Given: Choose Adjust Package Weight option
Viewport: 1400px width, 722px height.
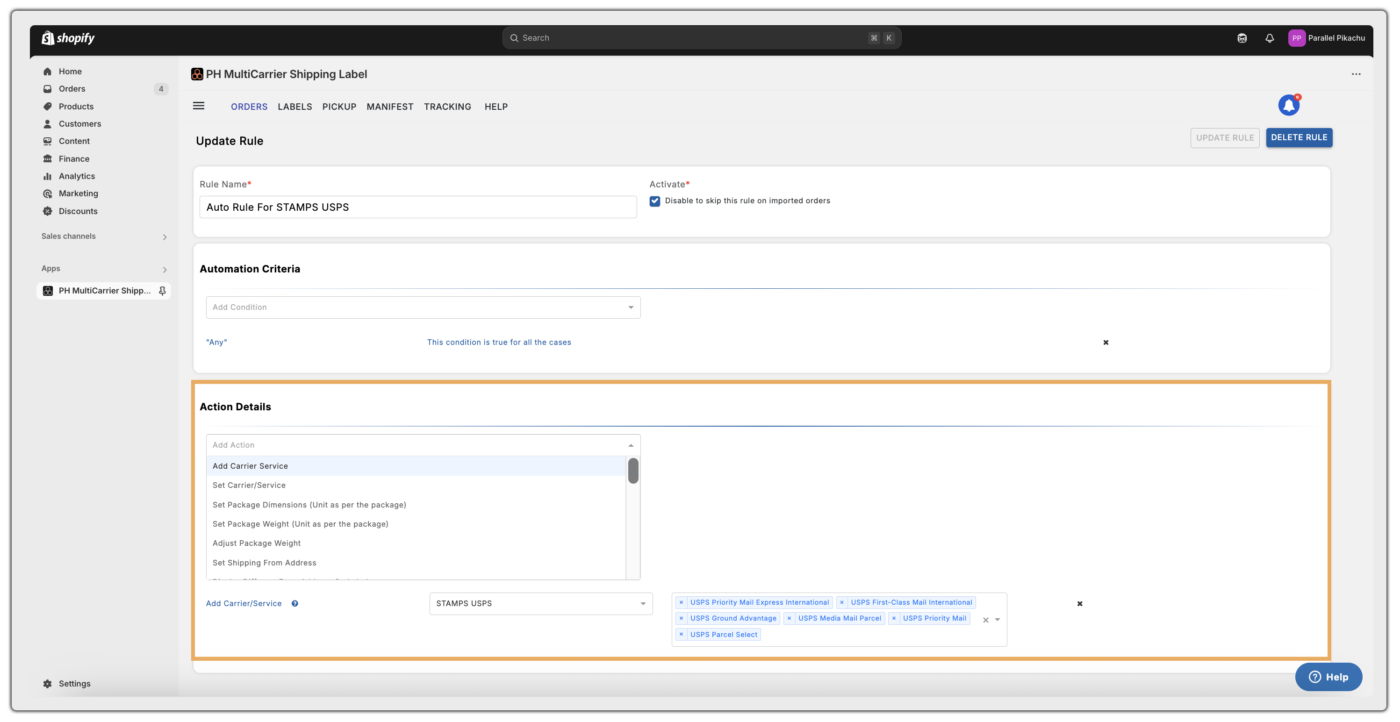Looking at the screenshot, I should [416, 544].
